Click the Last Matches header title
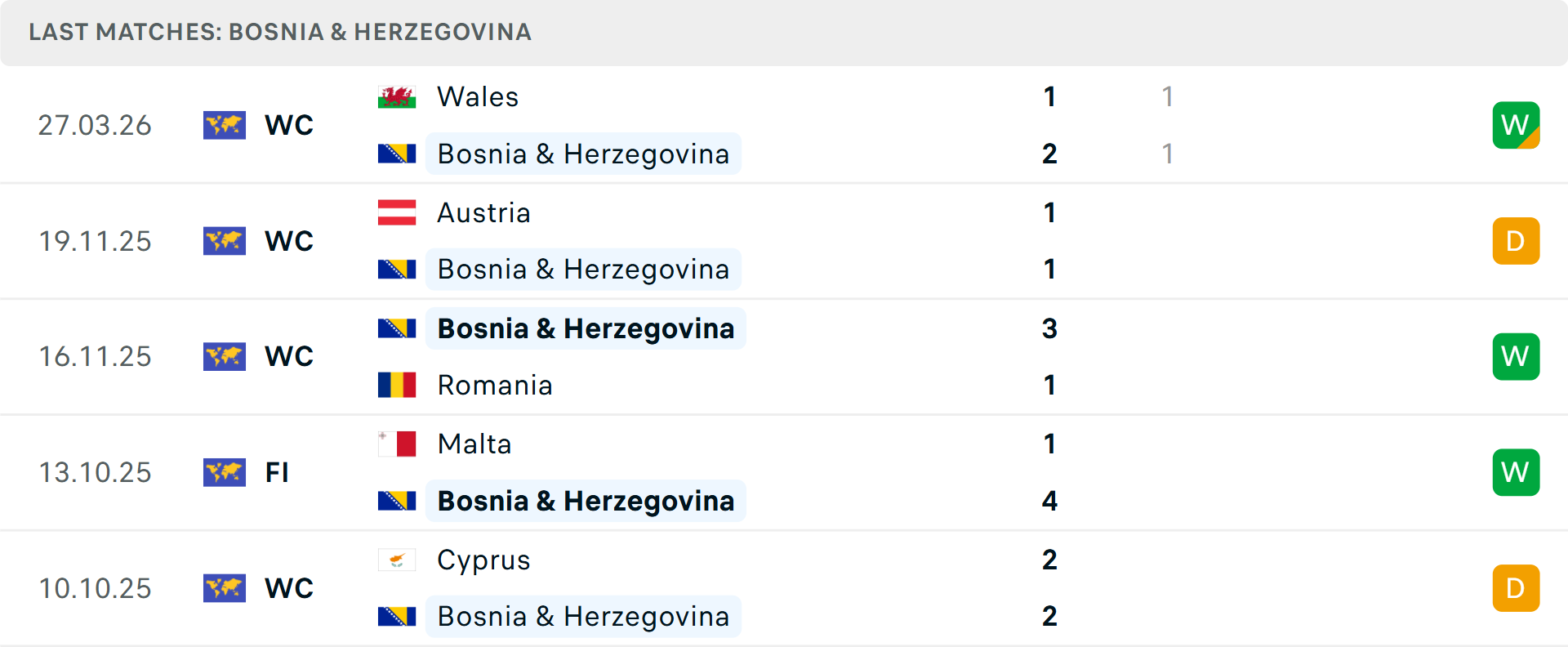 pyautogui.click(x=280, y=32)
